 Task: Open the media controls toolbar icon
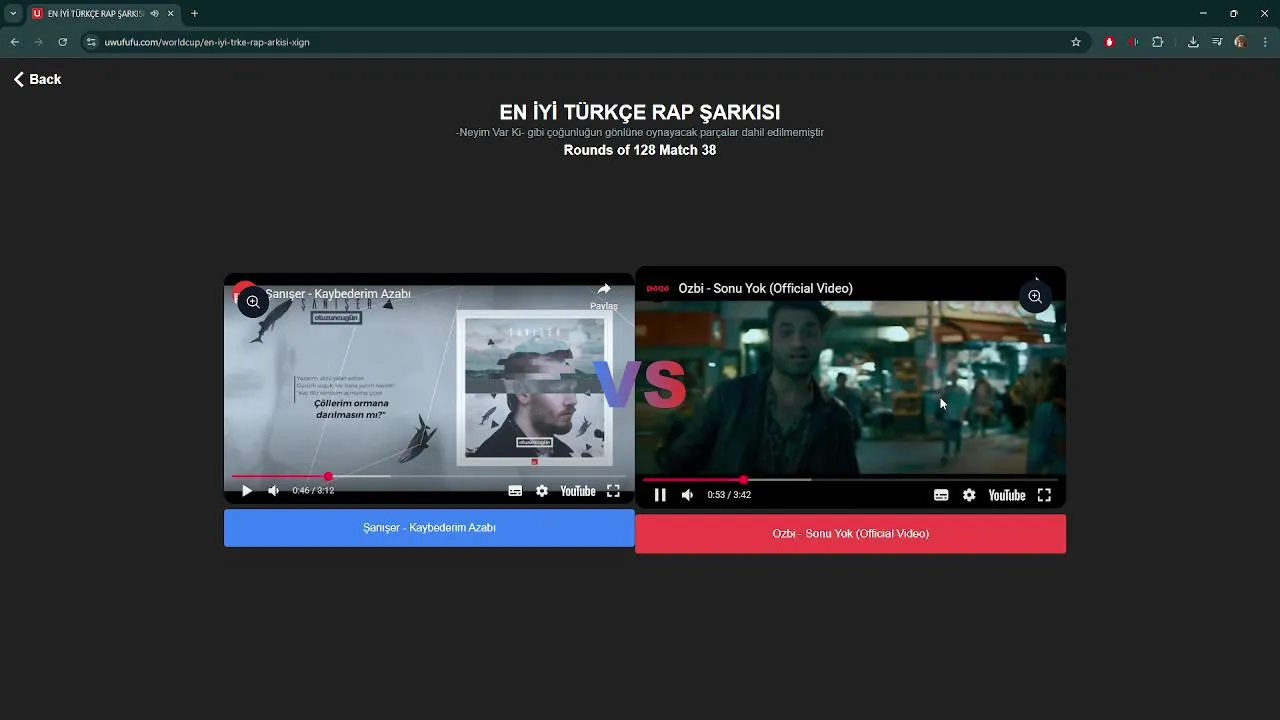coord(1217,42)
